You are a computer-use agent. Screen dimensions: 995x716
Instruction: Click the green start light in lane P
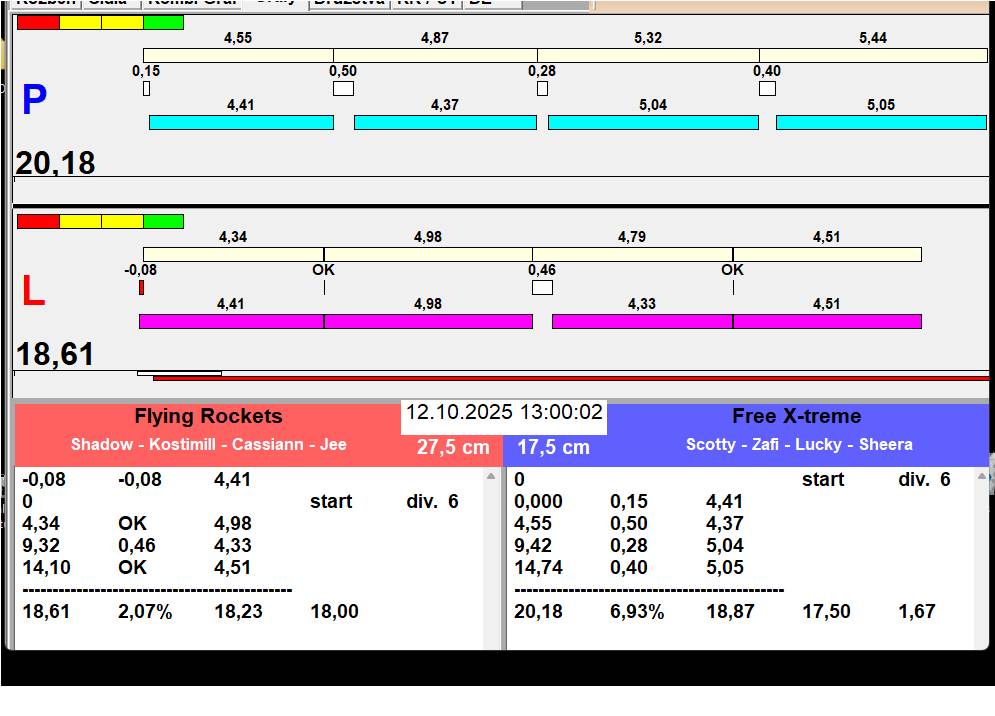[164, 23]
